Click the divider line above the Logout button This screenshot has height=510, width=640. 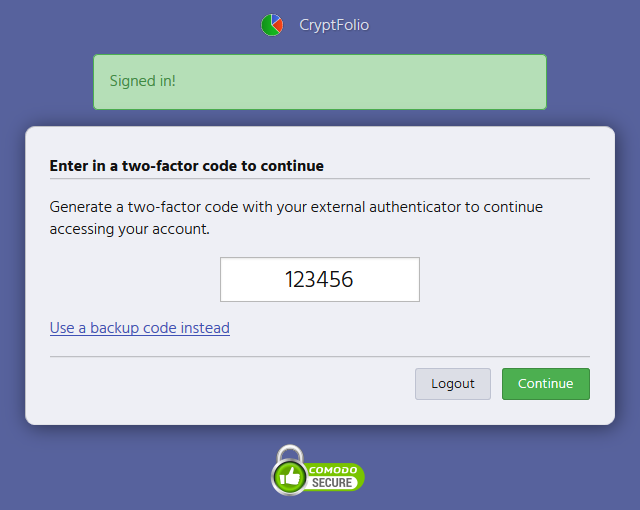(x=320, y=356)
